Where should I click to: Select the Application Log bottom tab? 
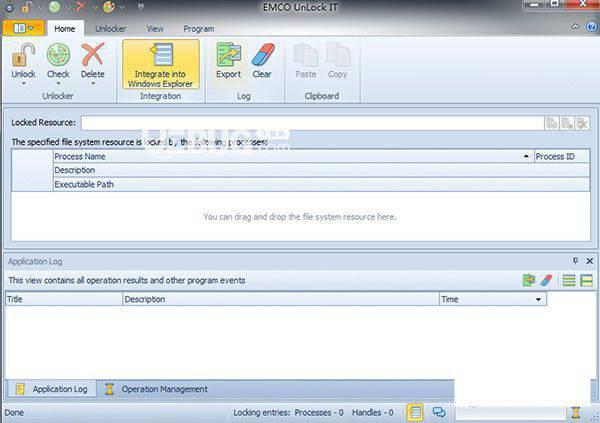click(x=52, y=389)
